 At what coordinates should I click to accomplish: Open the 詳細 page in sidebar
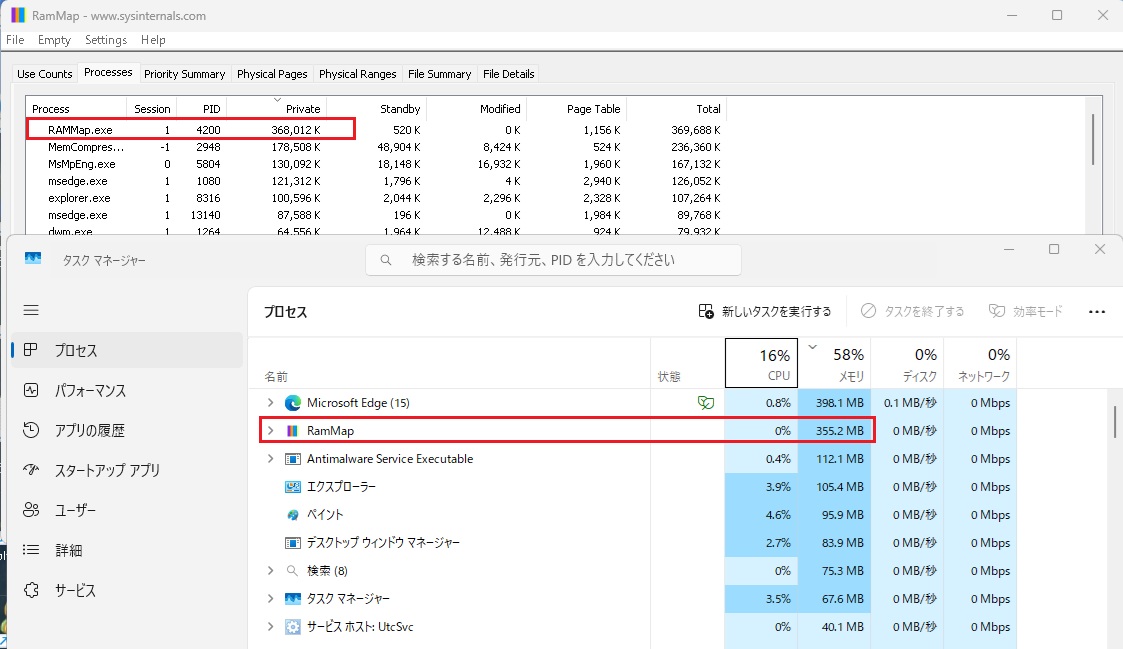127,550
